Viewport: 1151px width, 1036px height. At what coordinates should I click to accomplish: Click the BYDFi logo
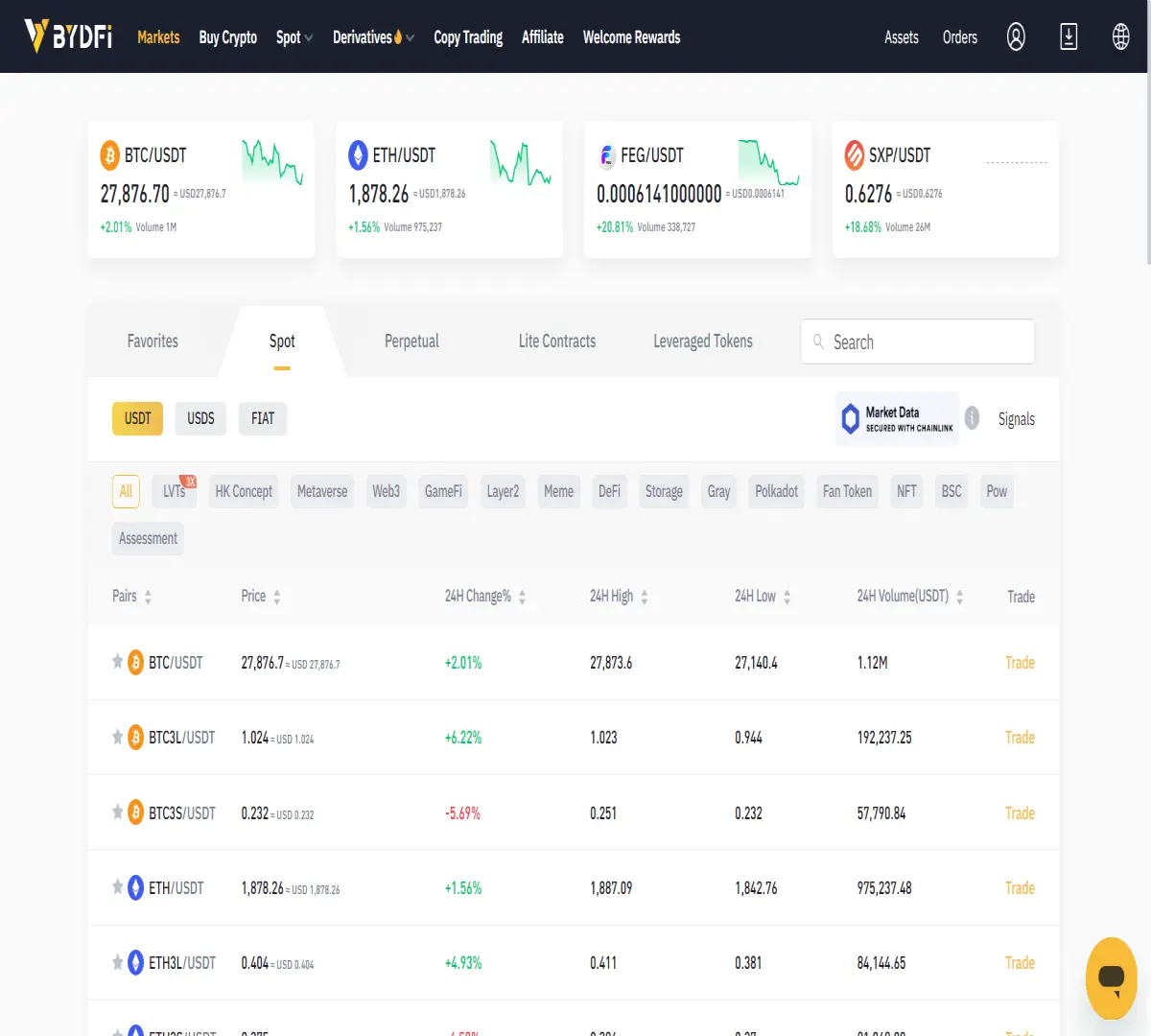pos(68,36)
